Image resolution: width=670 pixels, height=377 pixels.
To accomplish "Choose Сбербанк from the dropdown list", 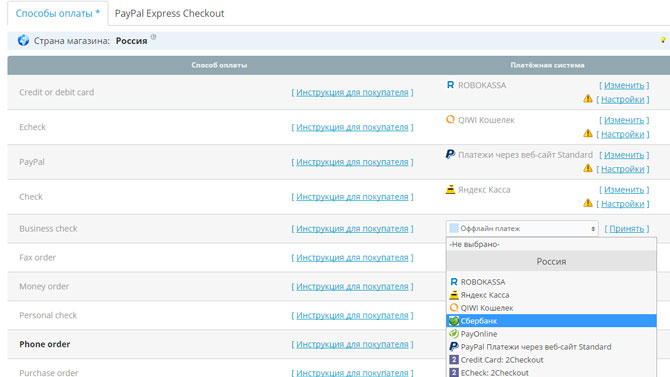I will coord(551,321).
